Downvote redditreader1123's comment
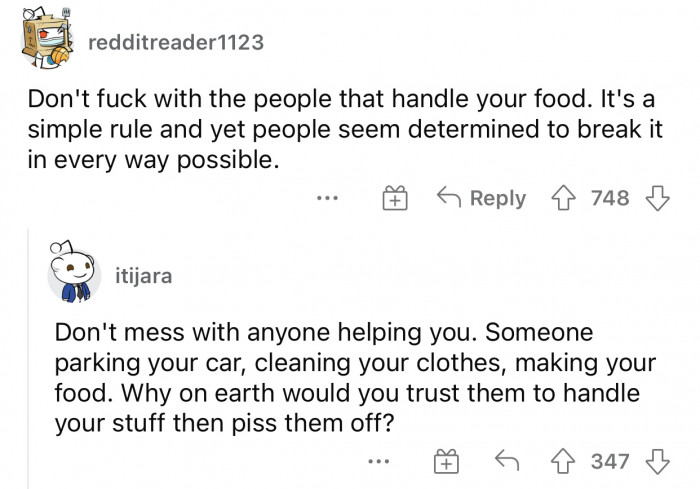The image size is (700, 489). (658, 198)
